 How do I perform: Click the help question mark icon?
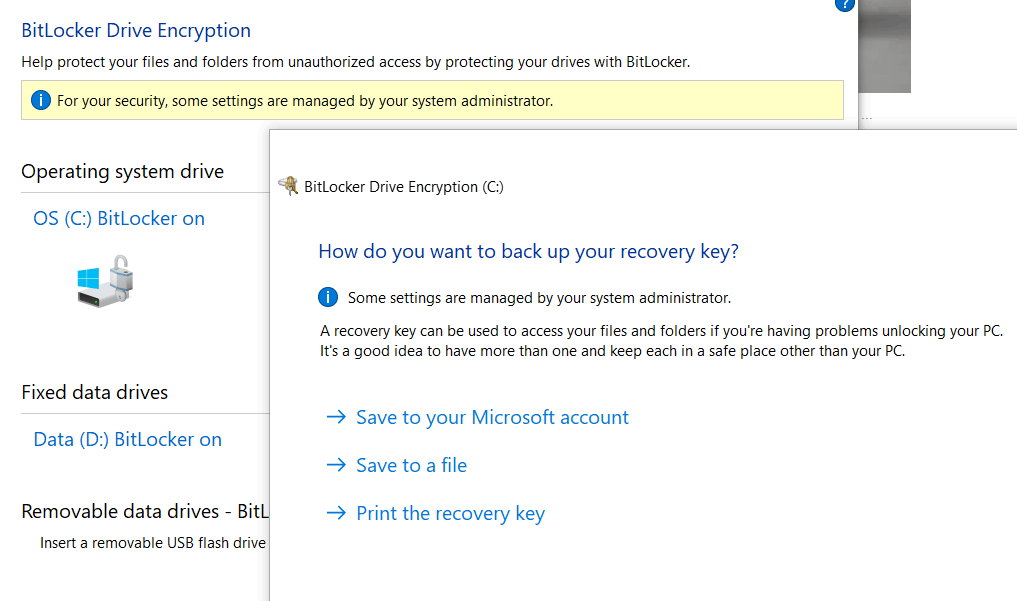[x=844, y=4]
